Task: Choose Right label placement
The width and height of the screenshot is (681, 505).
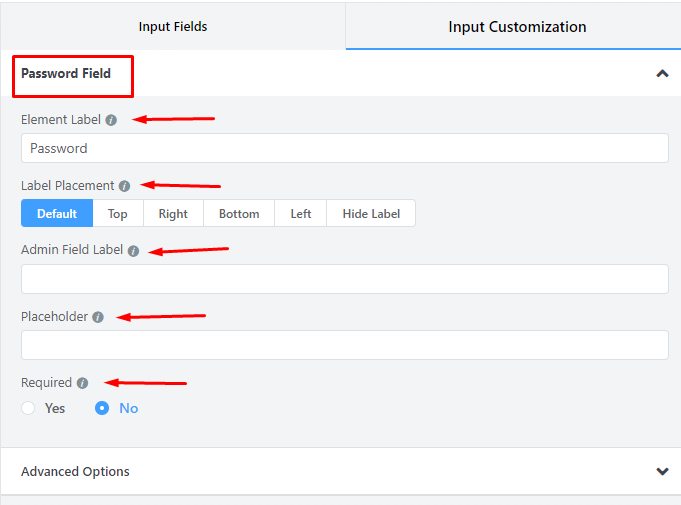Action: (173, 214)
